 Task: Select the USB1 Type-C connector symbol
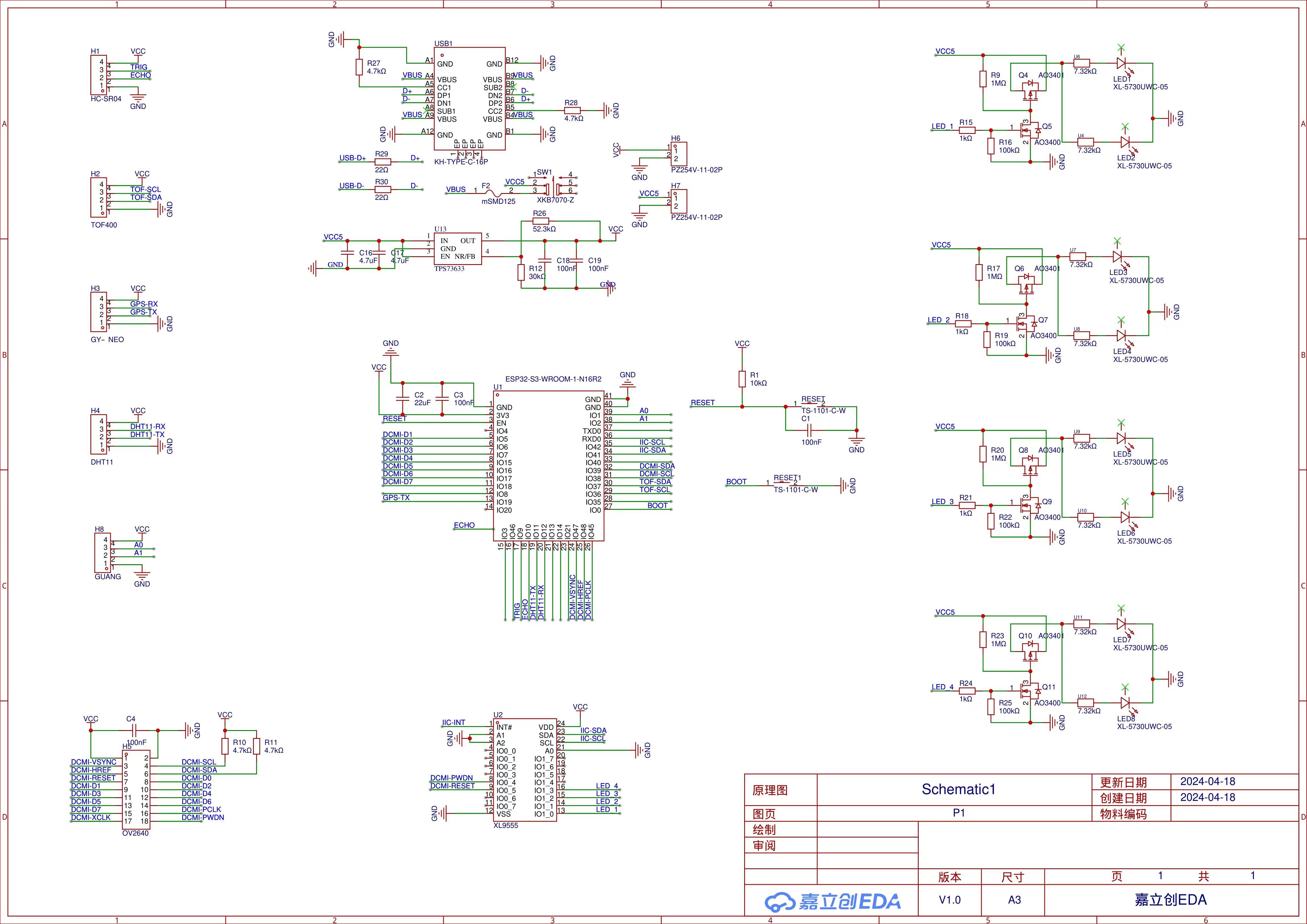pos(470,98)
